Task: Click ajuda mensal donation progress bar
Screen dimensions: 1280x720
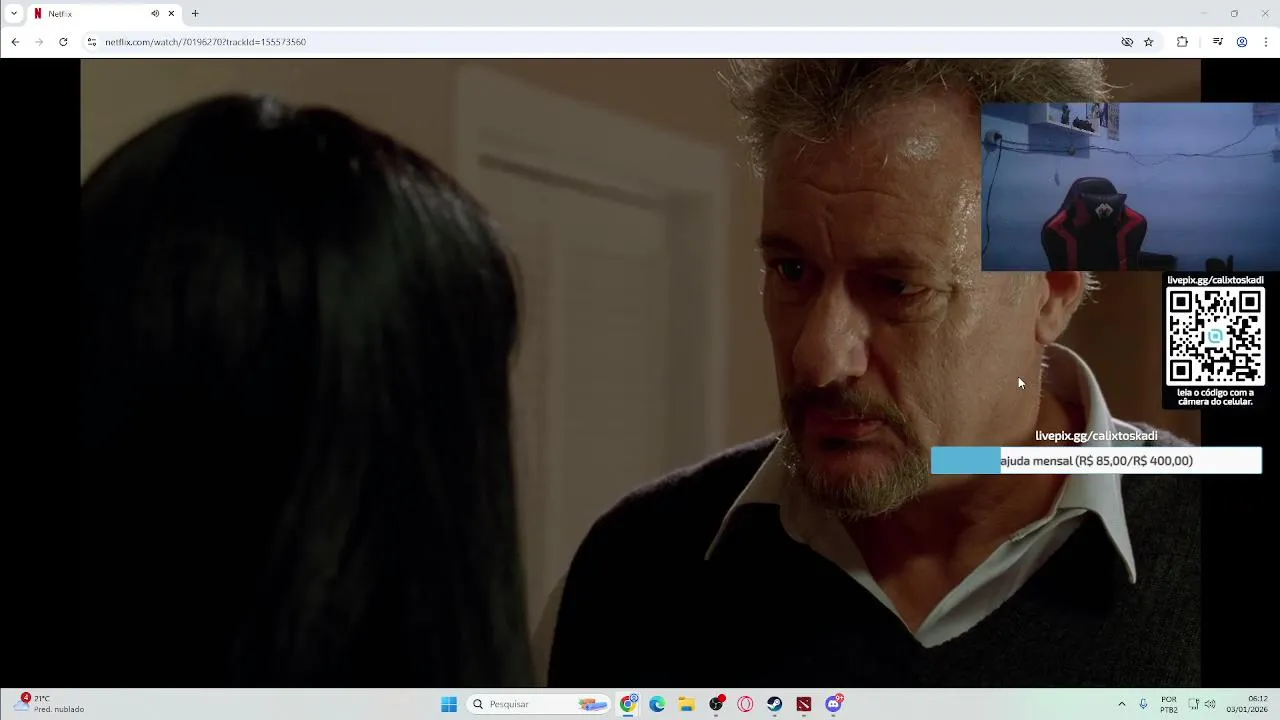Action: pos(1096,461)
